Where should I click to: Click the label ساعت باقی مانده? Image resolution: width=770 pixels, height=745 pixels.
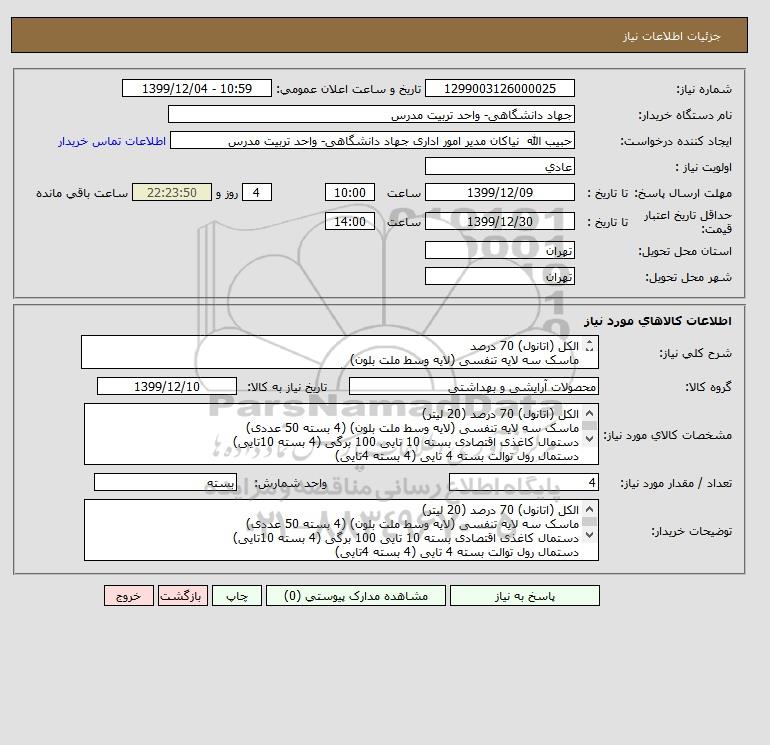tap(82, 193)
